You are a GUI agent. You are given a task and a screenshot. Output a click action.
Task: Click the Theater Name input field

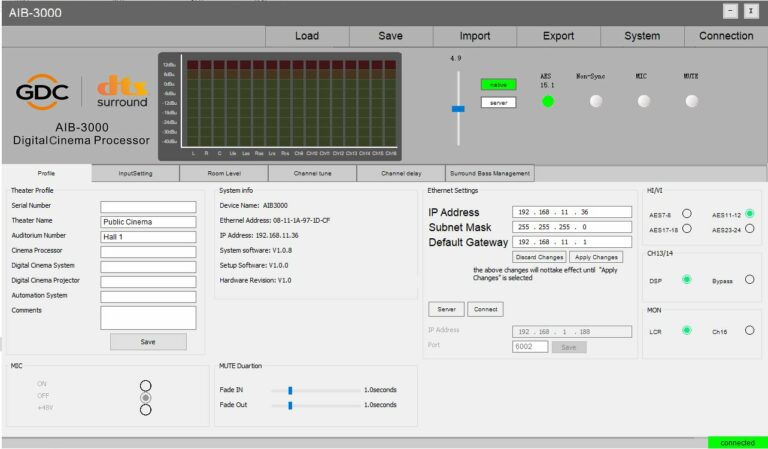(x=148, y=222)
